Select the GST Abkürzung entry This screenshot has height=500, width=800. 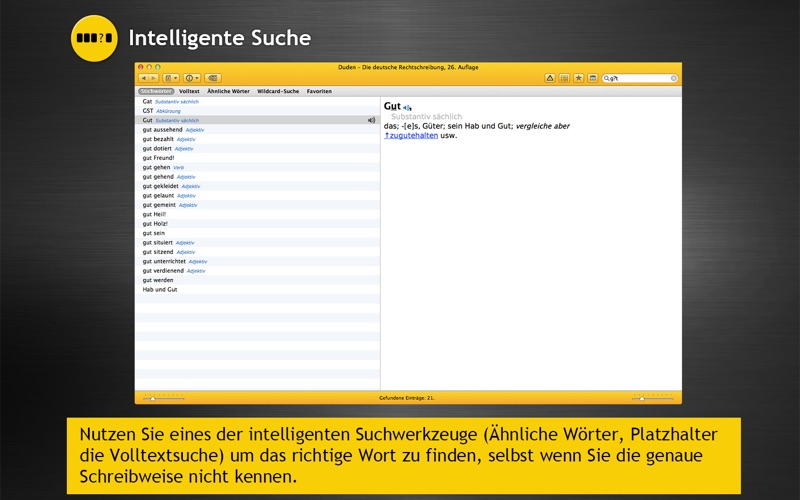pos(258,111)
